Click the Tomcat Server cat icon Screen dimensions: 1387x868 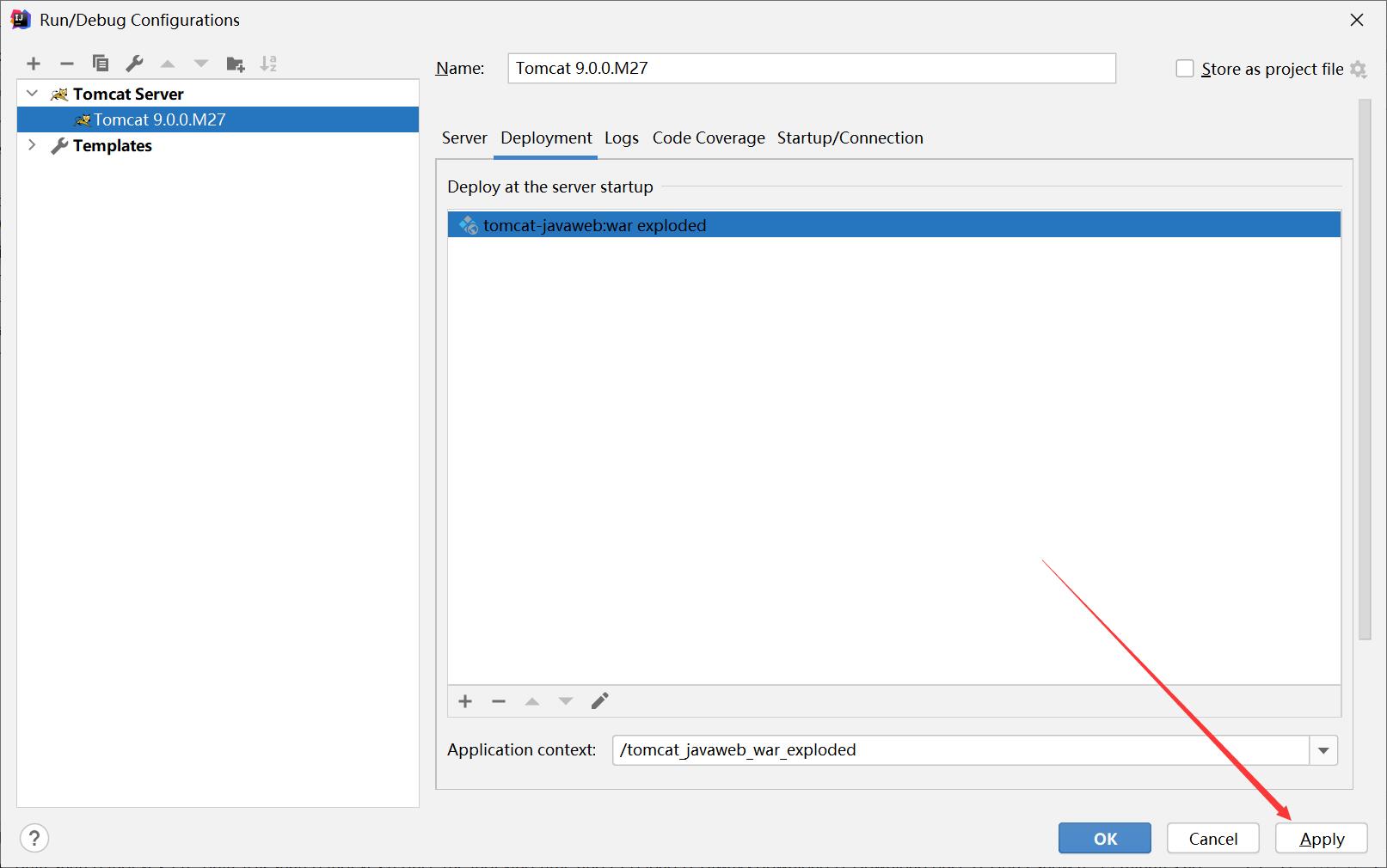coord(59,94)
